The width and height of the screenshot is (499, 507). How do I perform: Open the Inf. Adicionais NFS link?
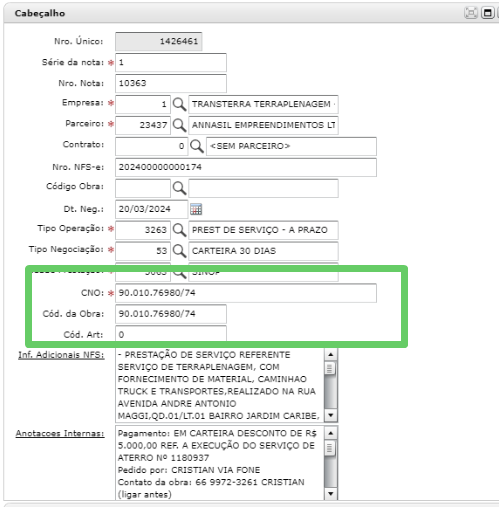point(61,355)
